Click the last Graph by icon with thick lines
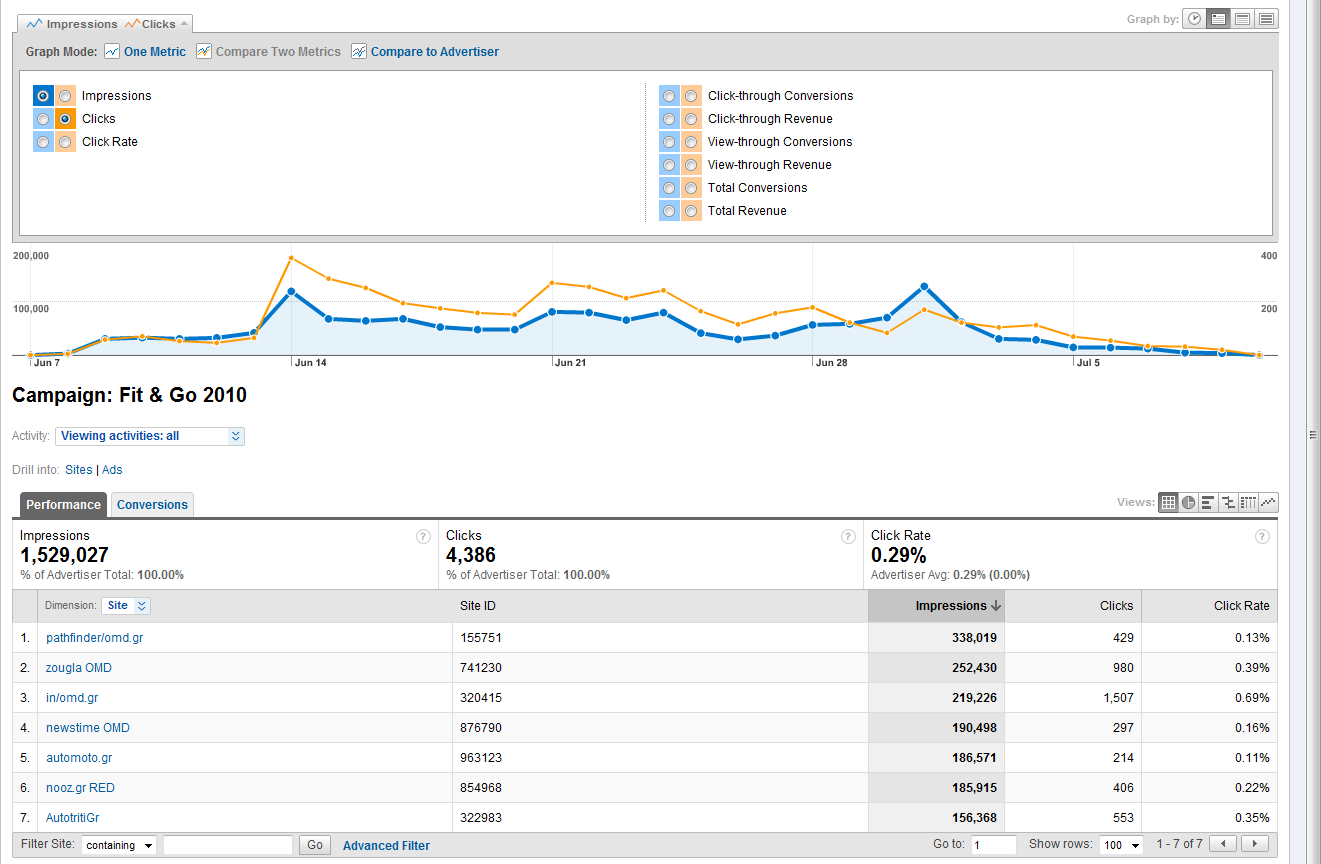1321x864 pixels. coord(1266,19)
